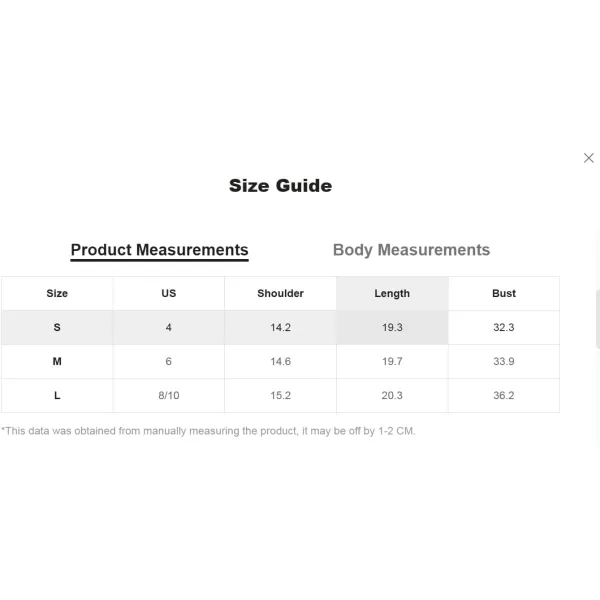This screenshot has width=600, height=600.
Task: Click the Size column header
Action: tap(57, 293)
